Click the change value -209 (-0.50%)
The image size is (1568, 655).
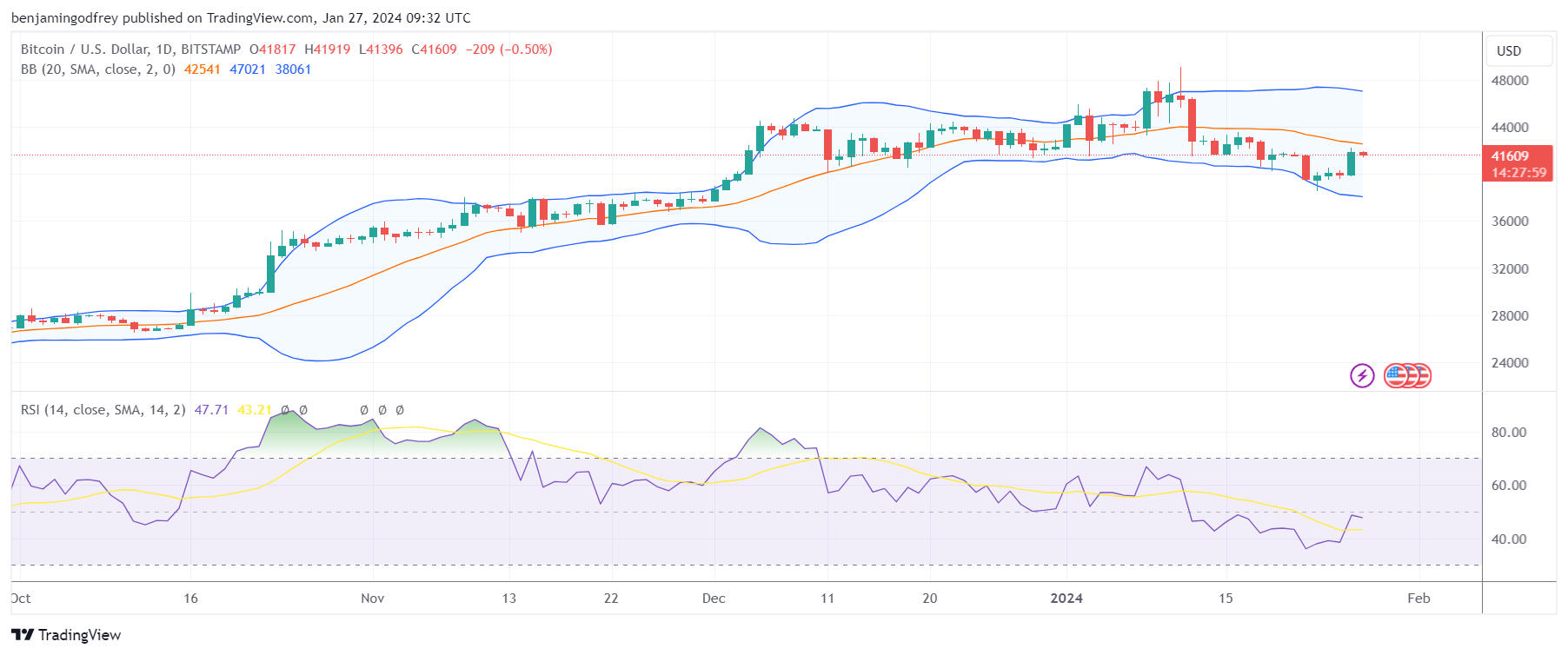pyautogui.click(x=509, y=50)
